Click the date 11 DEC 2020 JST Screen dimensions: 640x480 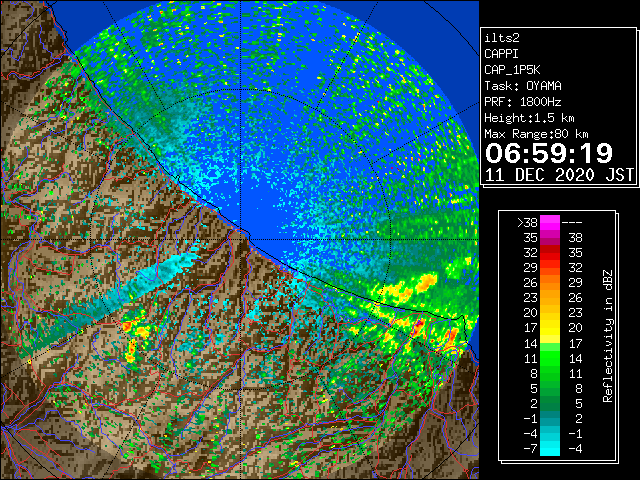tap(559, 175)
